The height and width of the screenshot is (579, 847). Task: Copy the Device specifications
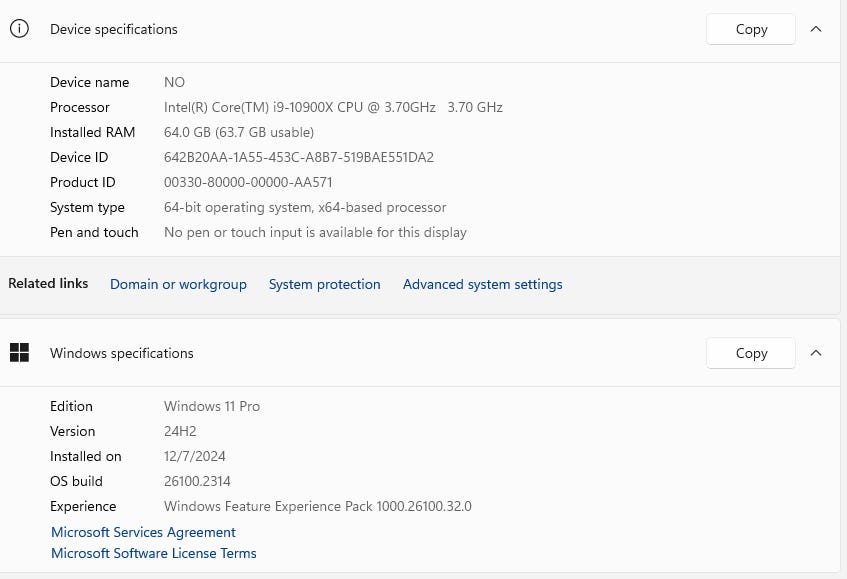point(751,29)
